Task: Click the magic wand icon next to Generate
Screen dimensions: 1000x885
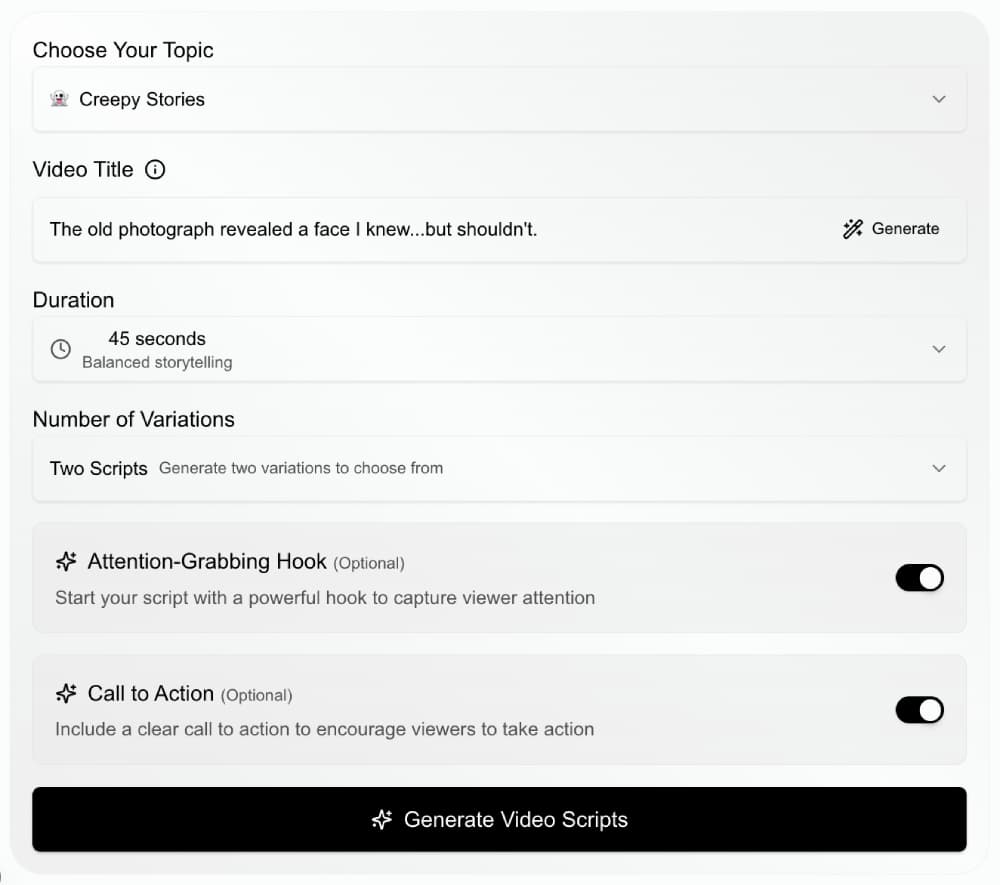Action: (852, 229)
